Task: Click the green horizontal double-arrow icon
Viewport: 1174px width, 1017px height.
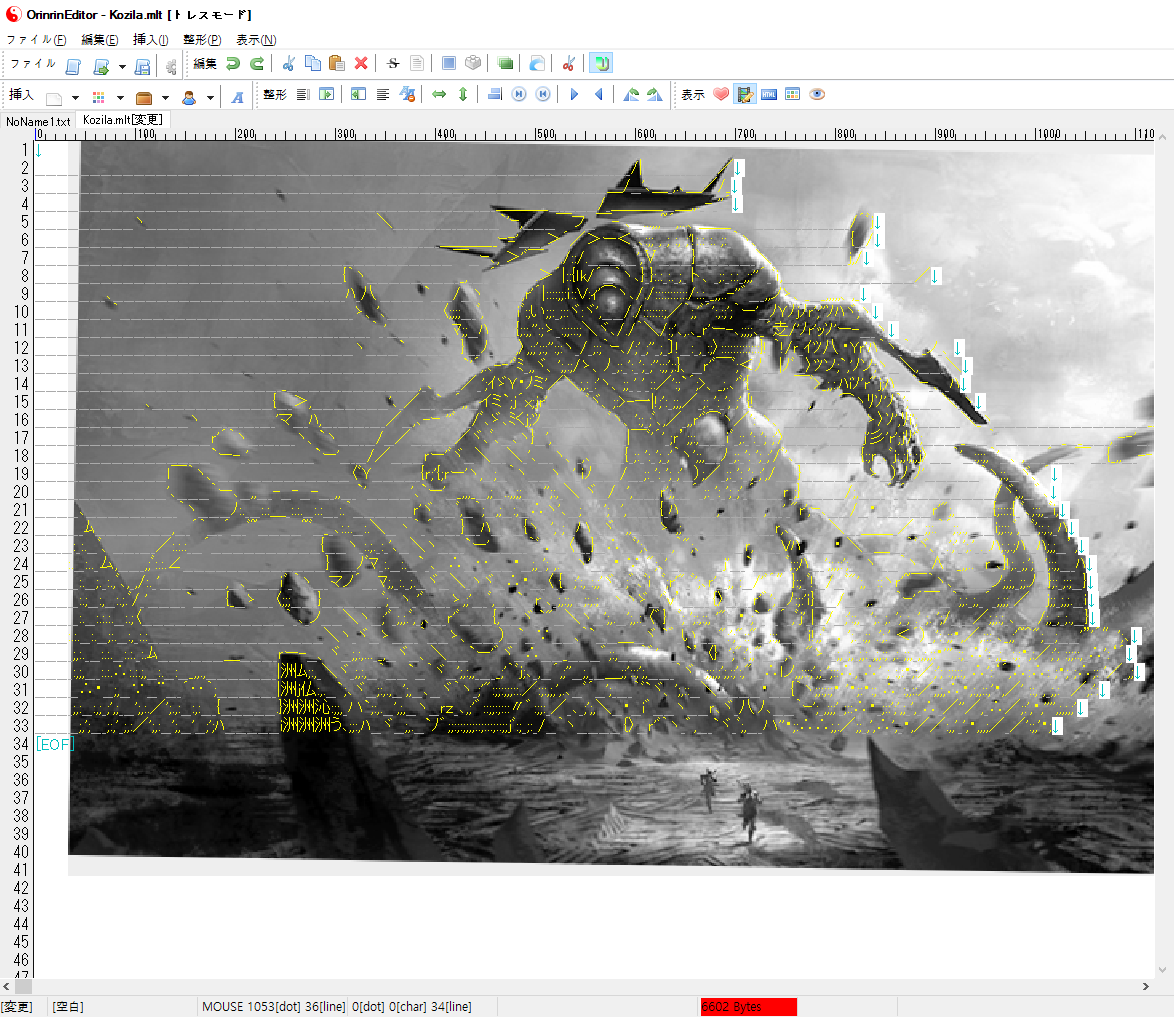Action: [438, 95]
